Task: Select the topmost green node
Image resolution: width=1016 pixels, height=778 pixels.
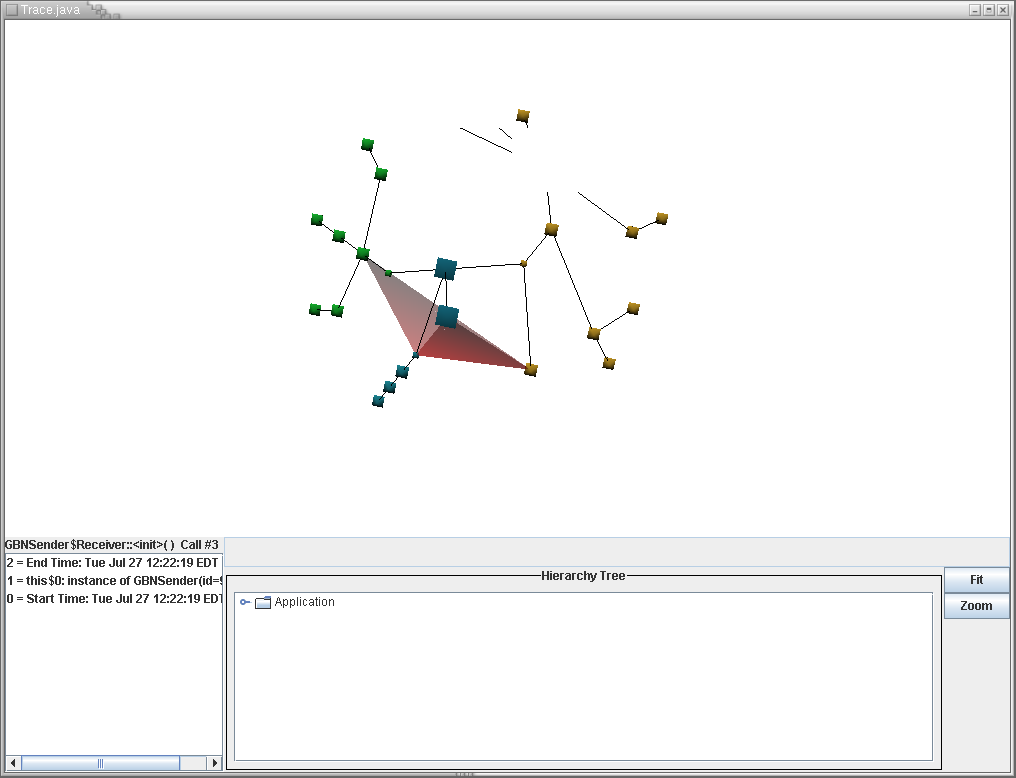Action: (367, 145)
